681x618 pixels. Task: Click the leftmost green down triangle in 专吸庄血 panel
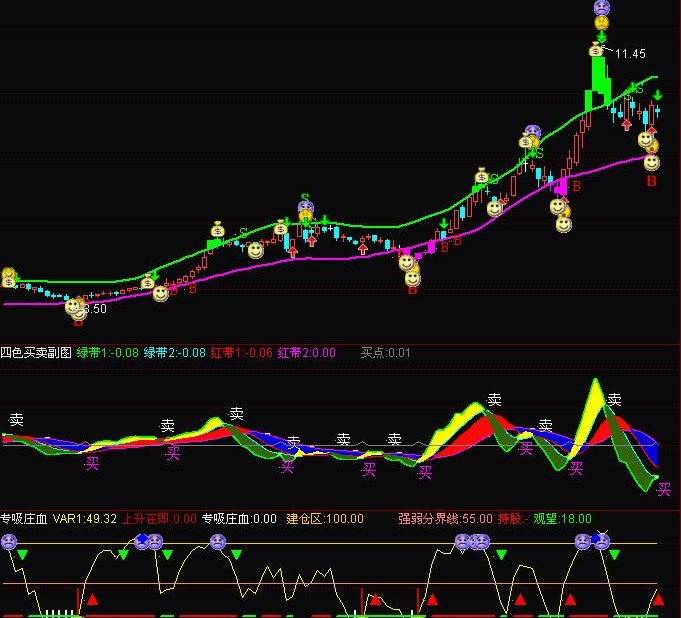23,555
